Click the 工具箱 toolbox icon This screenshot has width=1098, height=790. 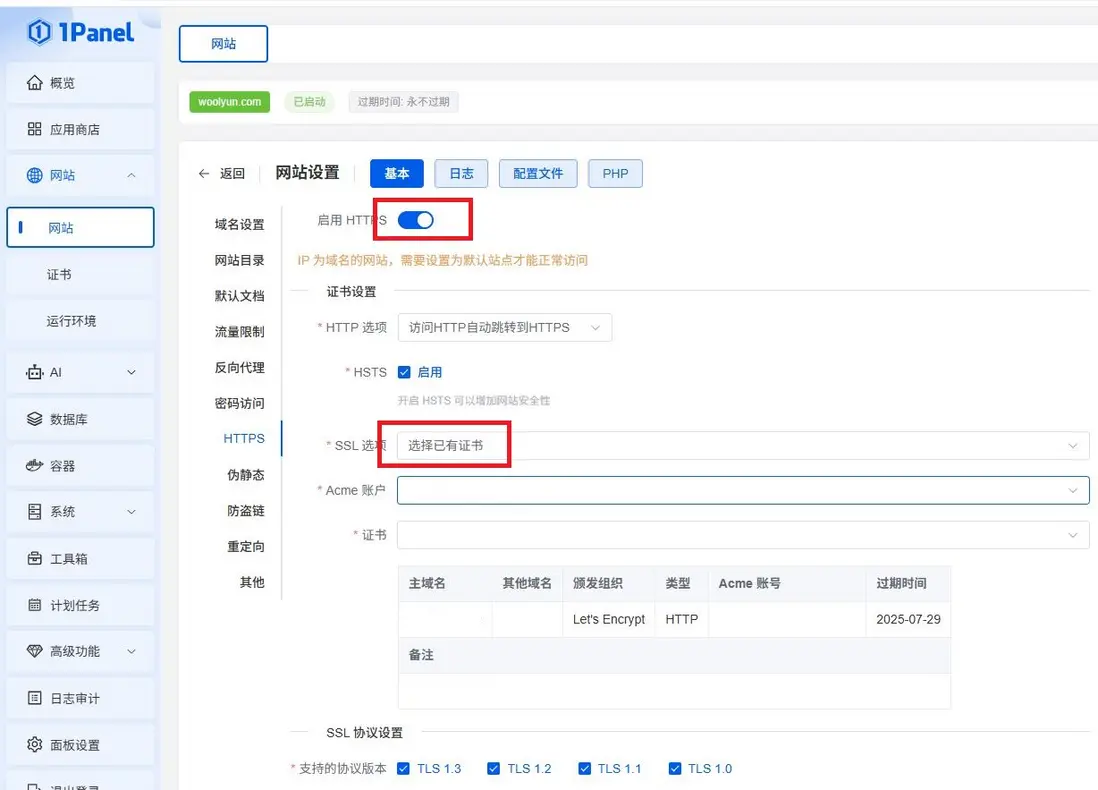point(35,558)
